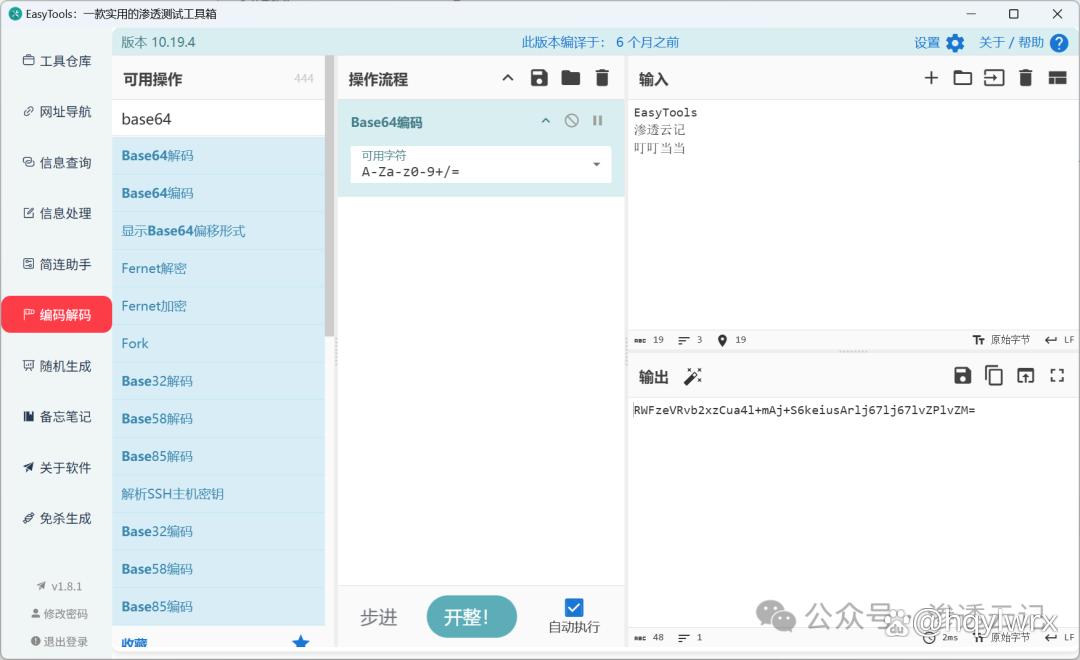Open a file as input
Screen dimensions: 1080x660
tap(993, 78)
